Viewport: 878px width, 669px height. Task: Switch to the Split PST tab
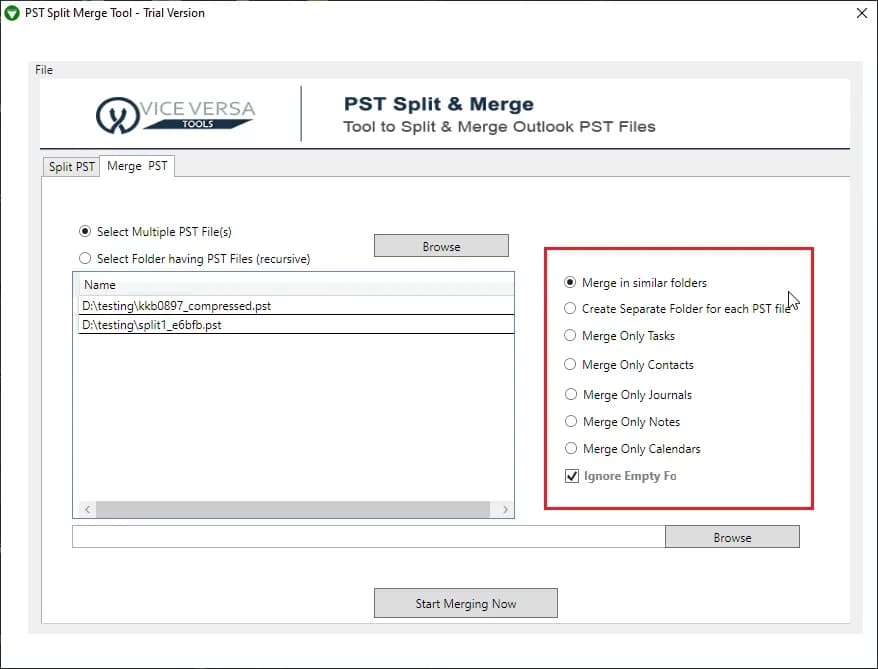(x=71, y=167)
